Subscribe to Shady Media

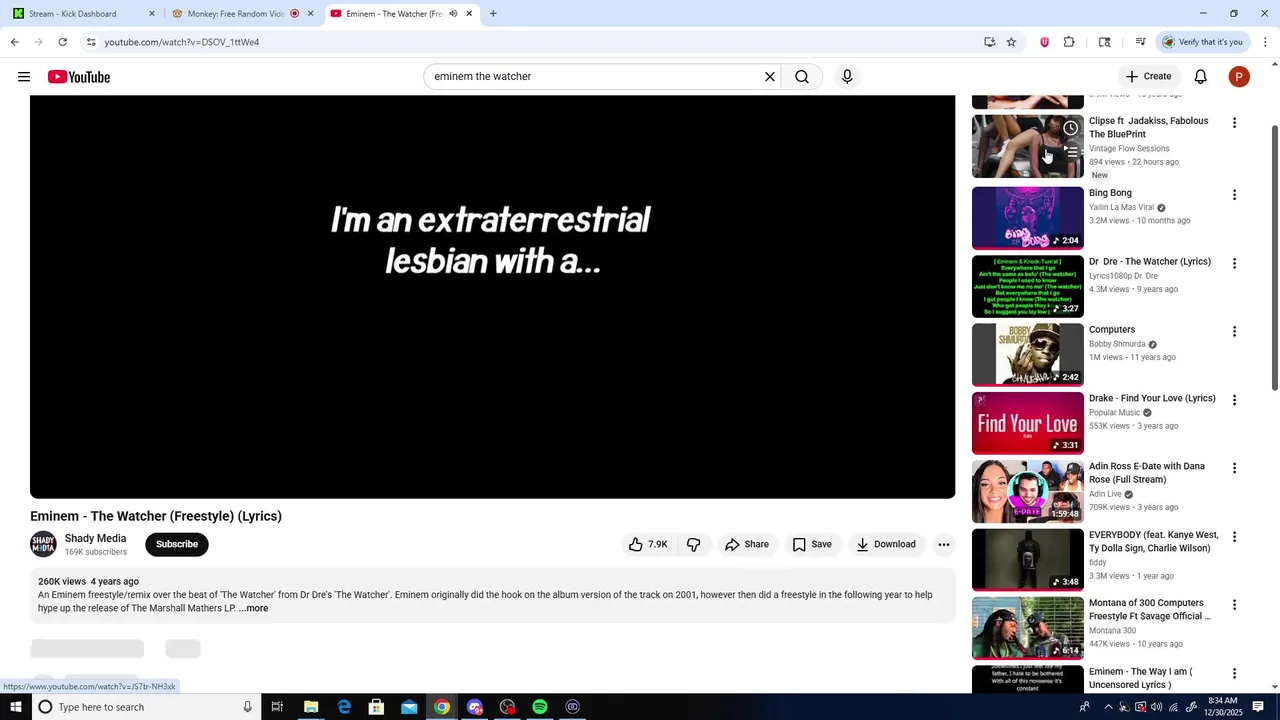pos(177,544)
